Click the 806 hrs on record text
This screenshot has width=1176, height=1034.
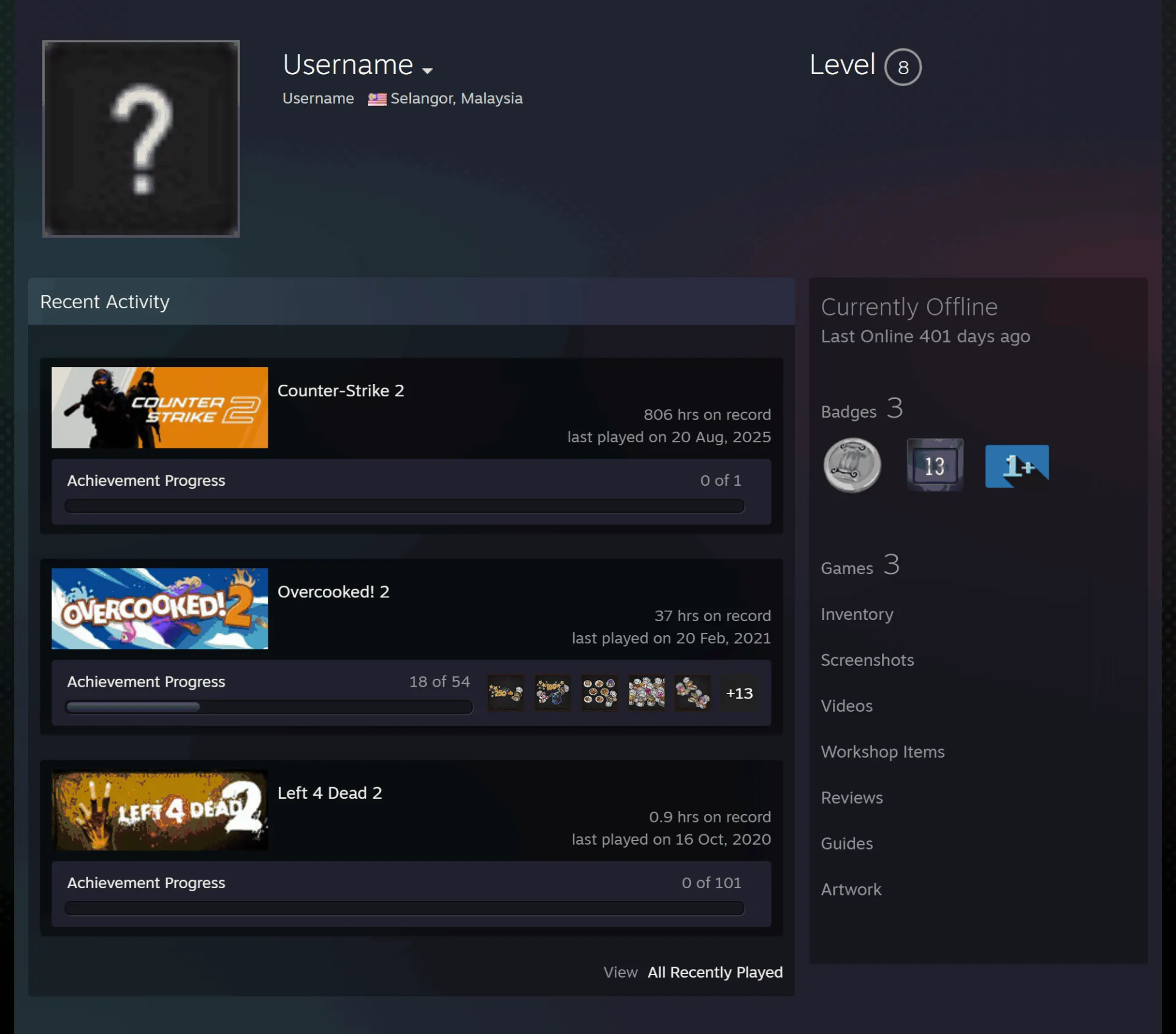pos(707,415)
